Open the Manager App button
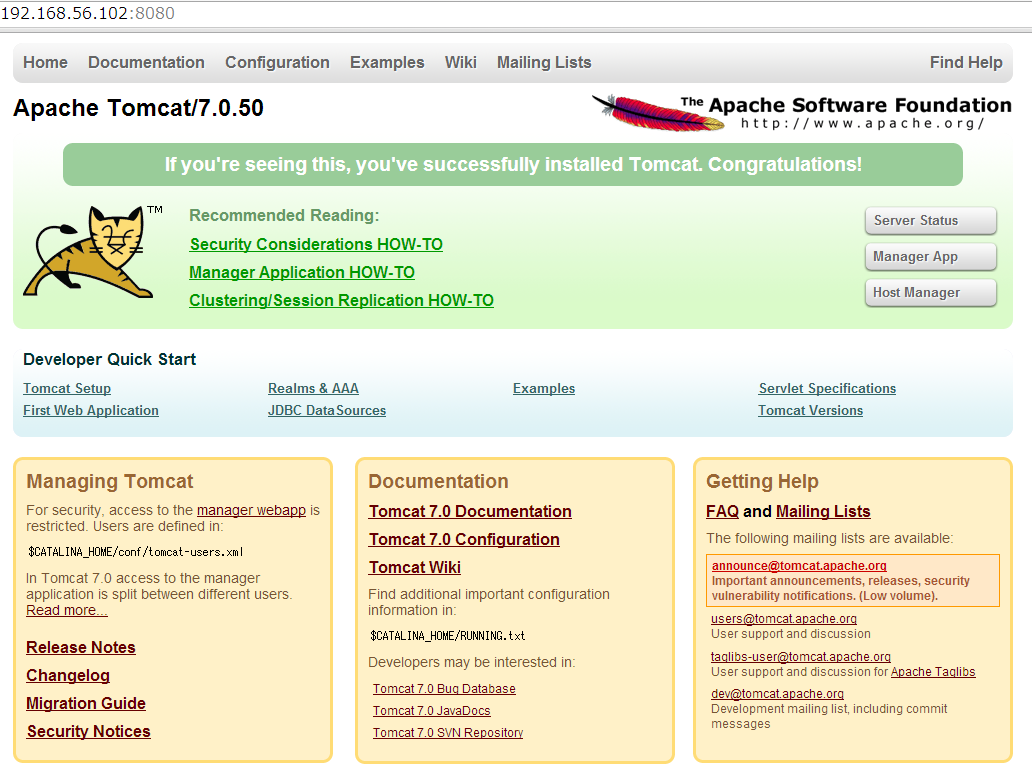 pyautogui.click(x=931, y=257)
